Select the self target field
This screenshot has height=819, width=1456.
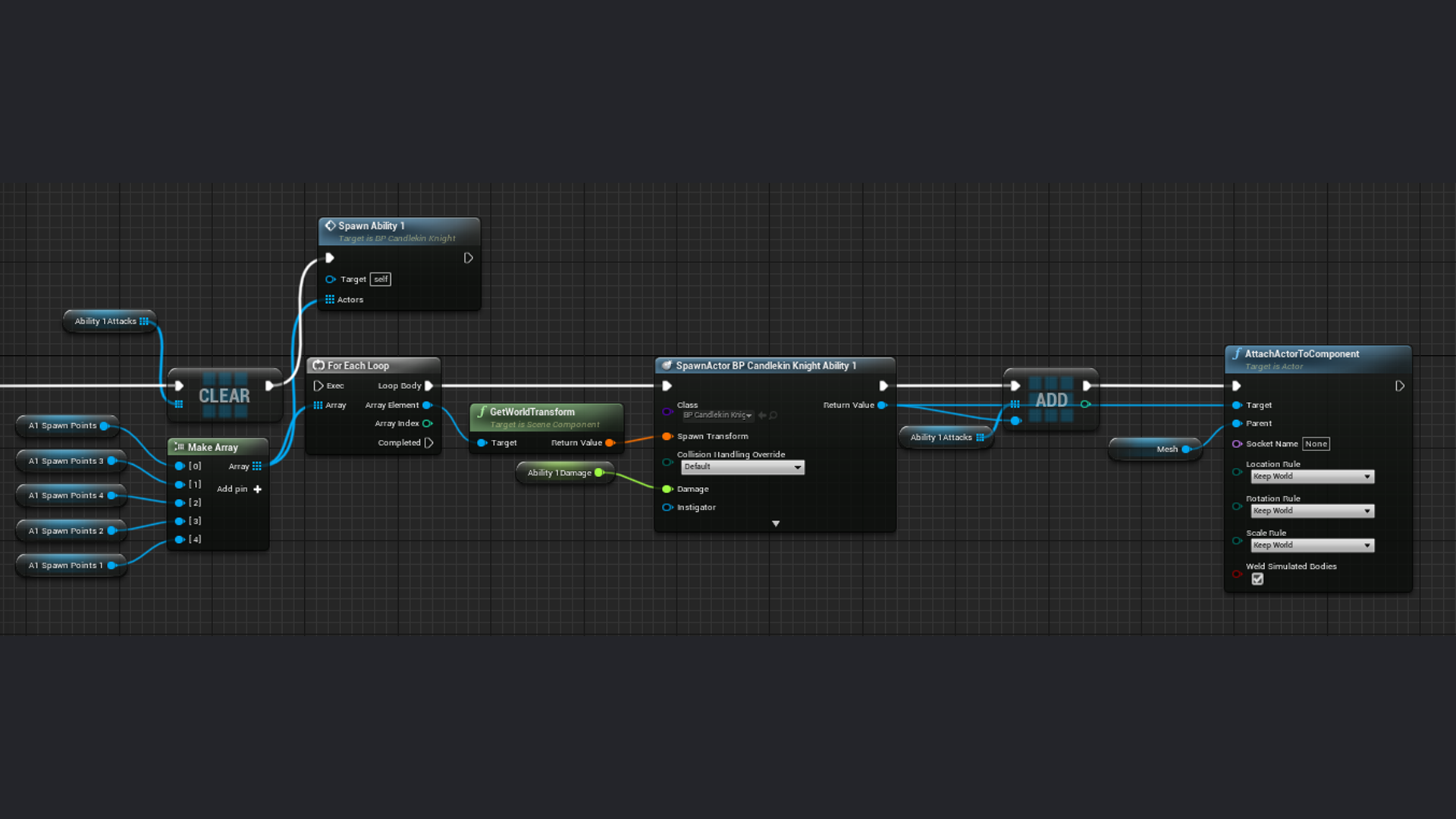pyautogui.click(x=381, y=279)
